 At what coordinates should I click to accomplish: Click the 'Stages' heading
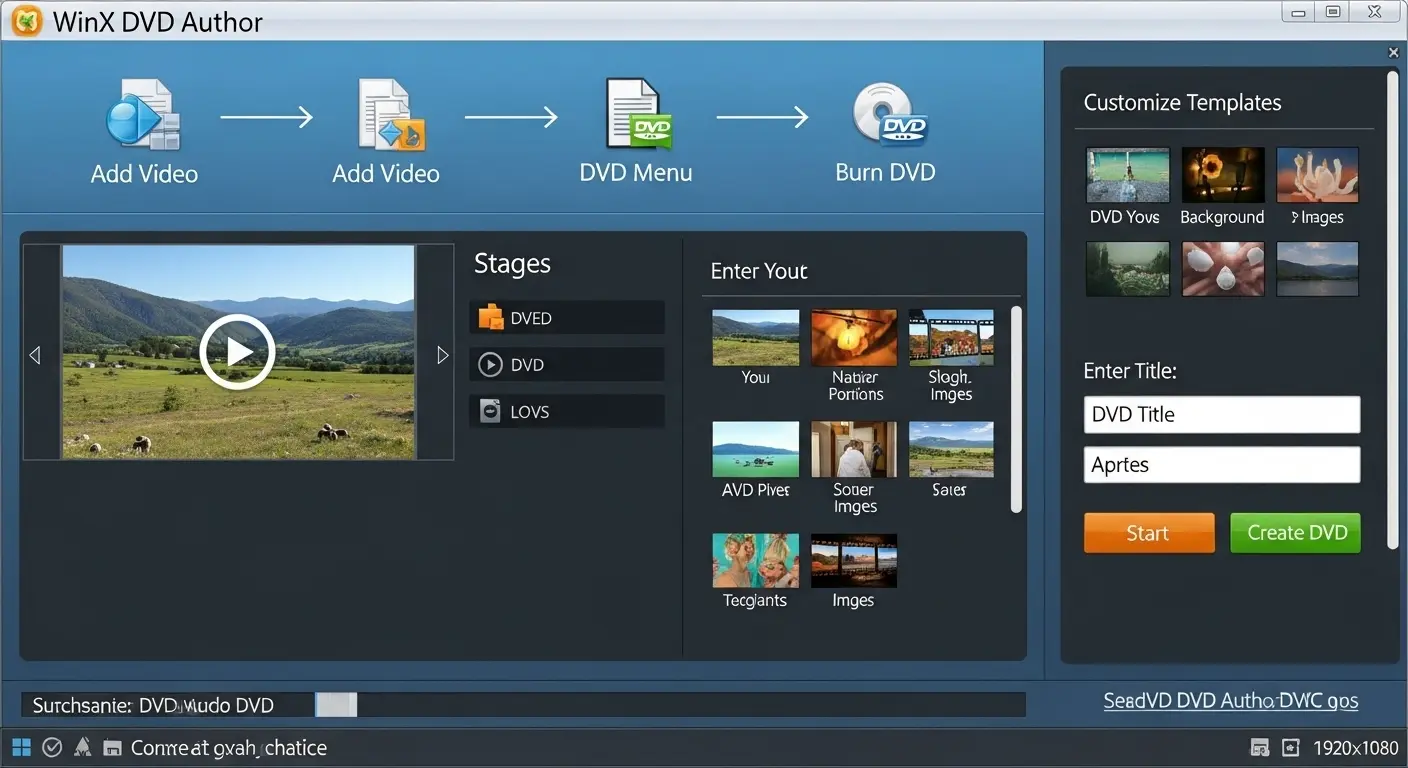[512, 264]
